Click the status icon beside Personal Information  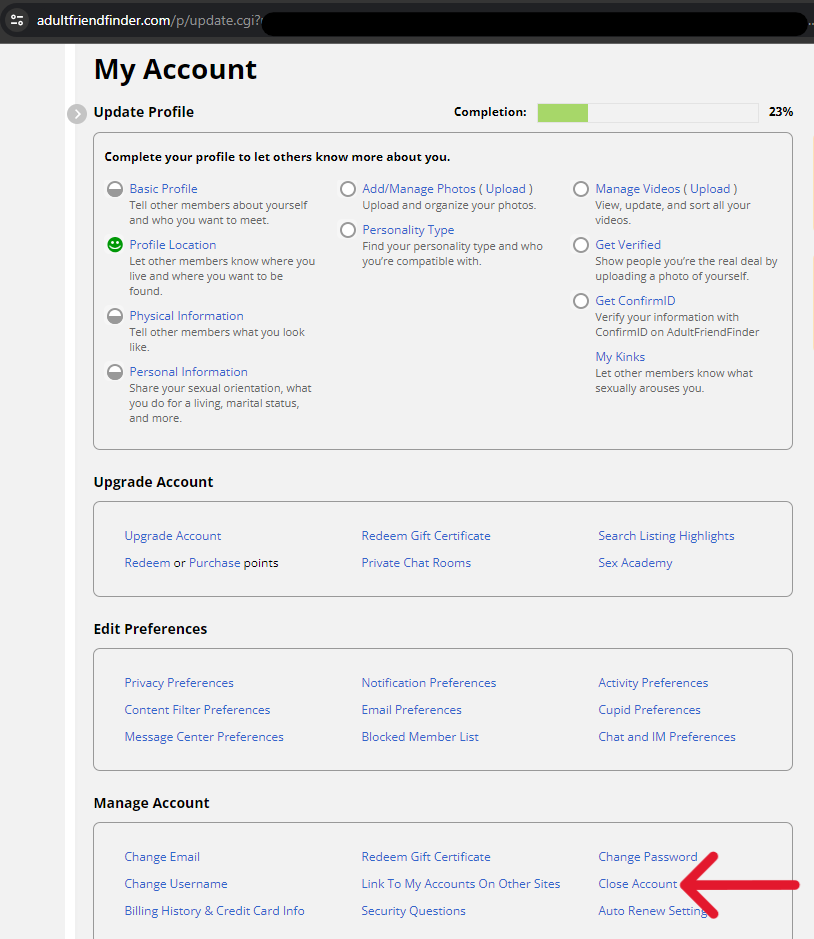click(x=115, y=372)
